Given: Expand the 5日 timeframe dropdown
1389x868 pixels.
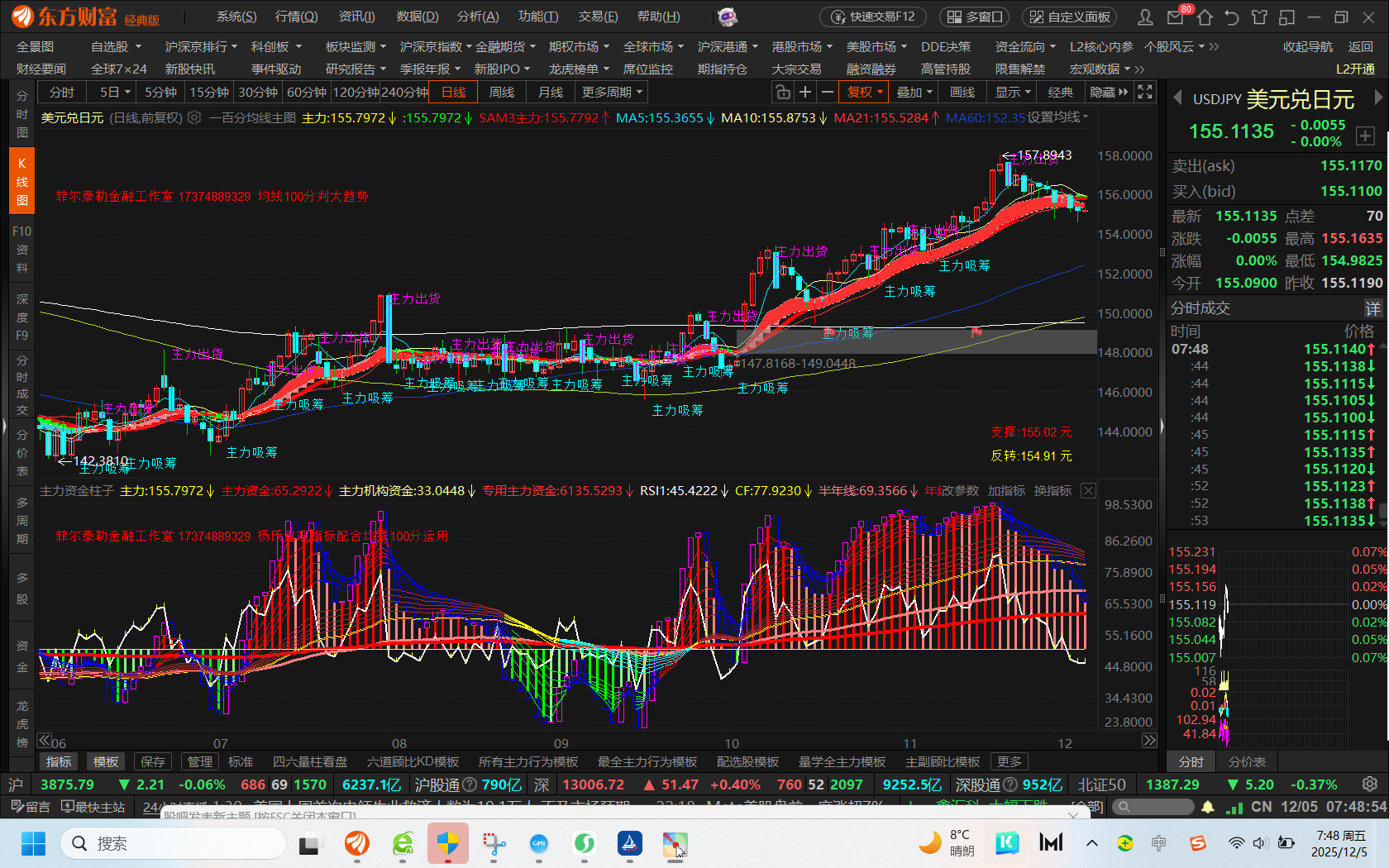Looking at the screenshot, I should point(115,92).
